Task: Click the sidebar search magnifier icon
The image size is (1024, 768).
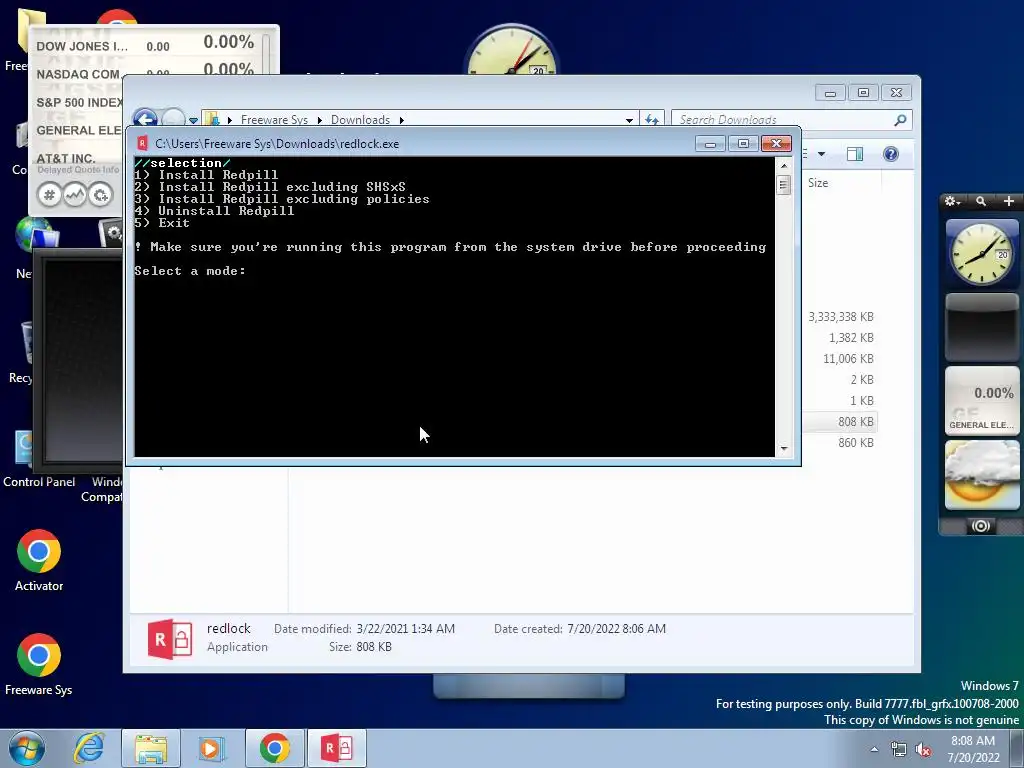Action: [x=981, y=201]
